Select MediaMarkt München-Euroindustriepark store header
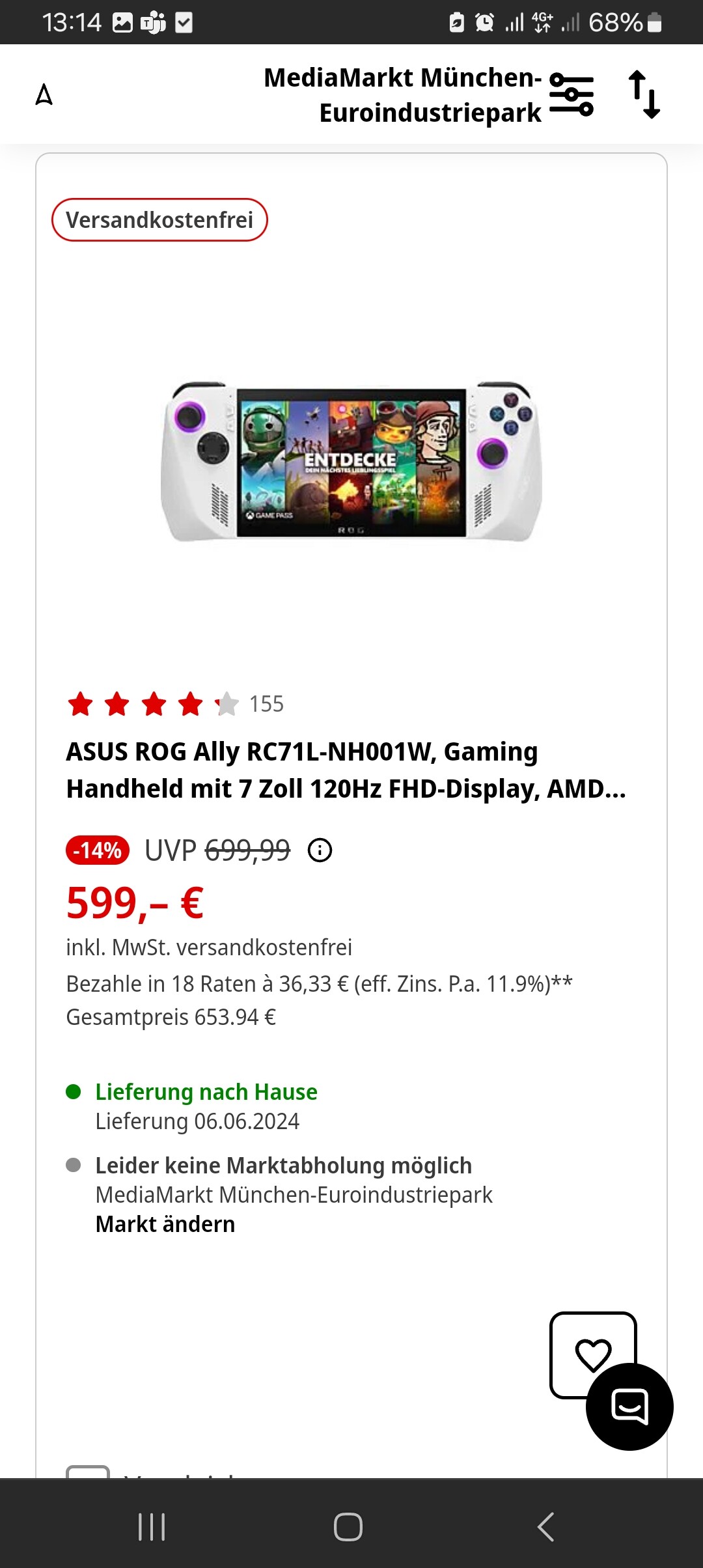The height and width of the screenshot is (1568, 703). point(403,95)
